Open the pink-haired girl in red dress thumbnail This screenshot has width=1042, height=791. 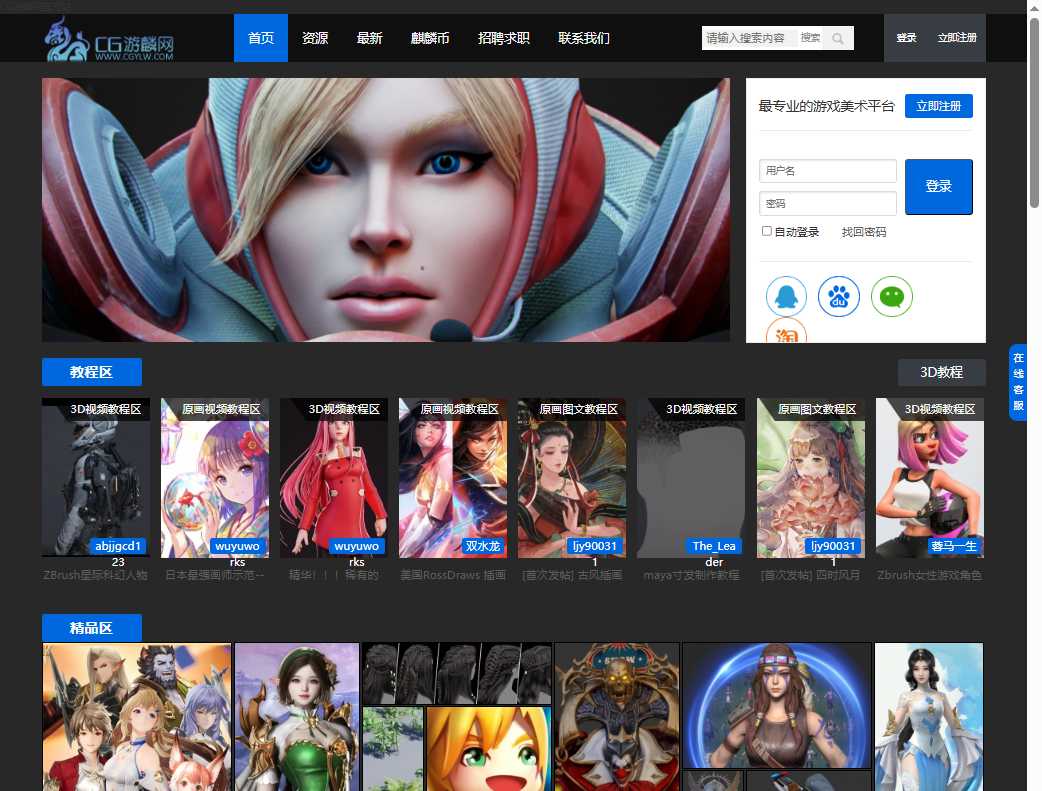click(333, 477)
